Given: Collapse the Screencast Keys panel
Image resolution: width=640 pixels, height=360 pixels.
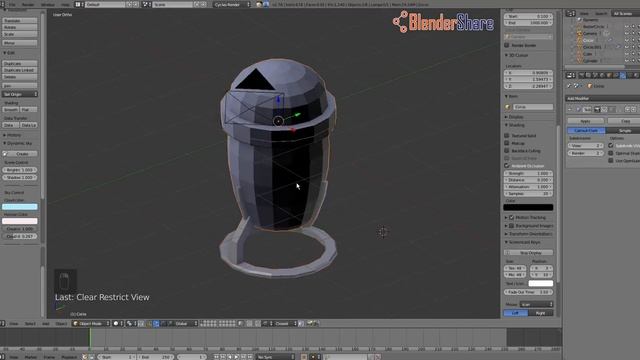Looking at the screenshot, I should 523,242.
